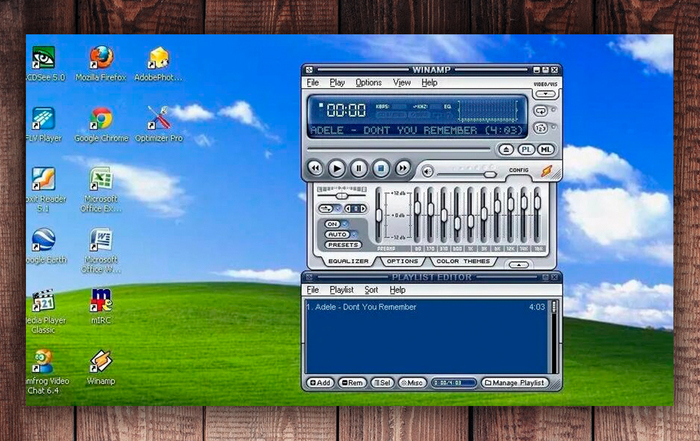Toggle crossfade button in equalizer panel
The width and height of the screenshot is (700, 441).
(326, 208)
